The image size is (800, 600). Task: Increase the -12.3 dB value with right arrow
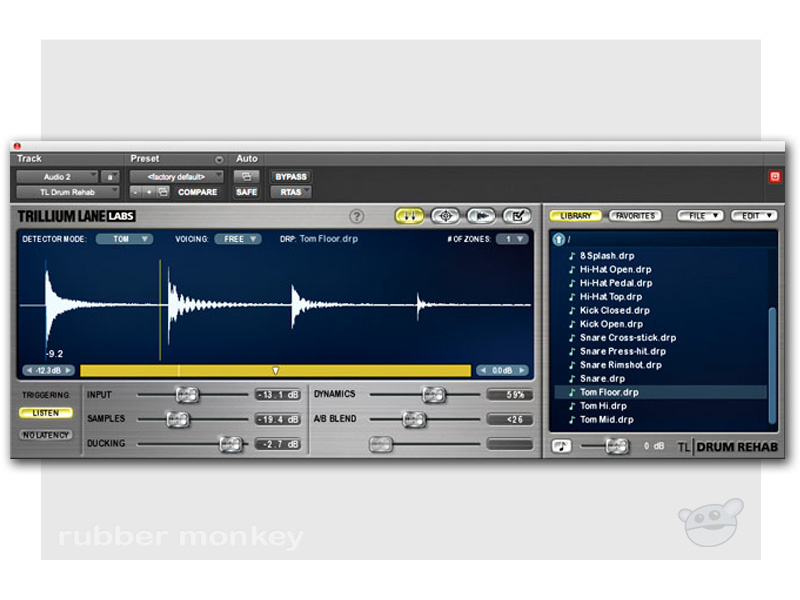click(x=68, y=370)
